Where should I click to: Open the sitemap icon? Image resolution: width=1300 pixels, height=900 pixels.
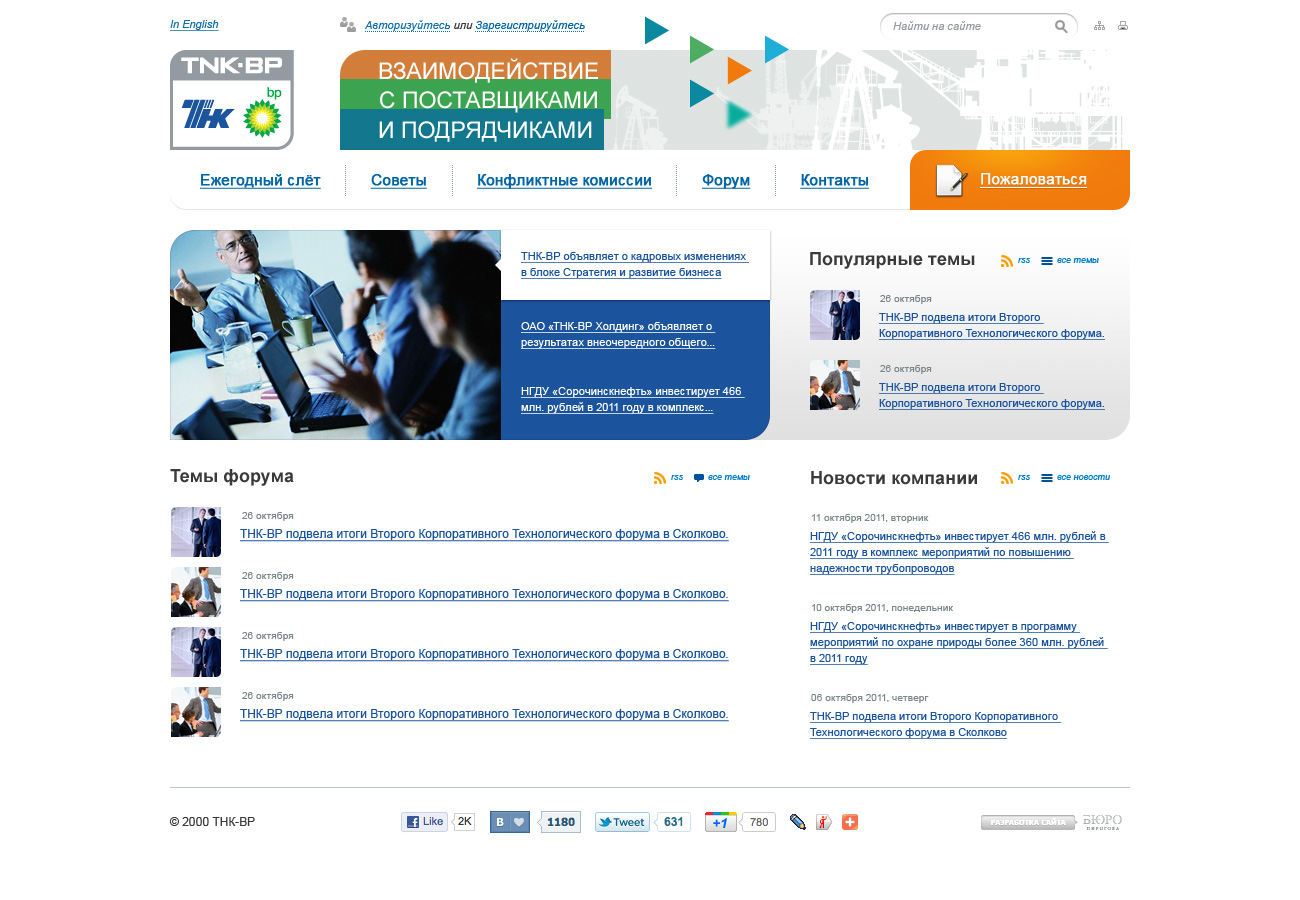1100,26
